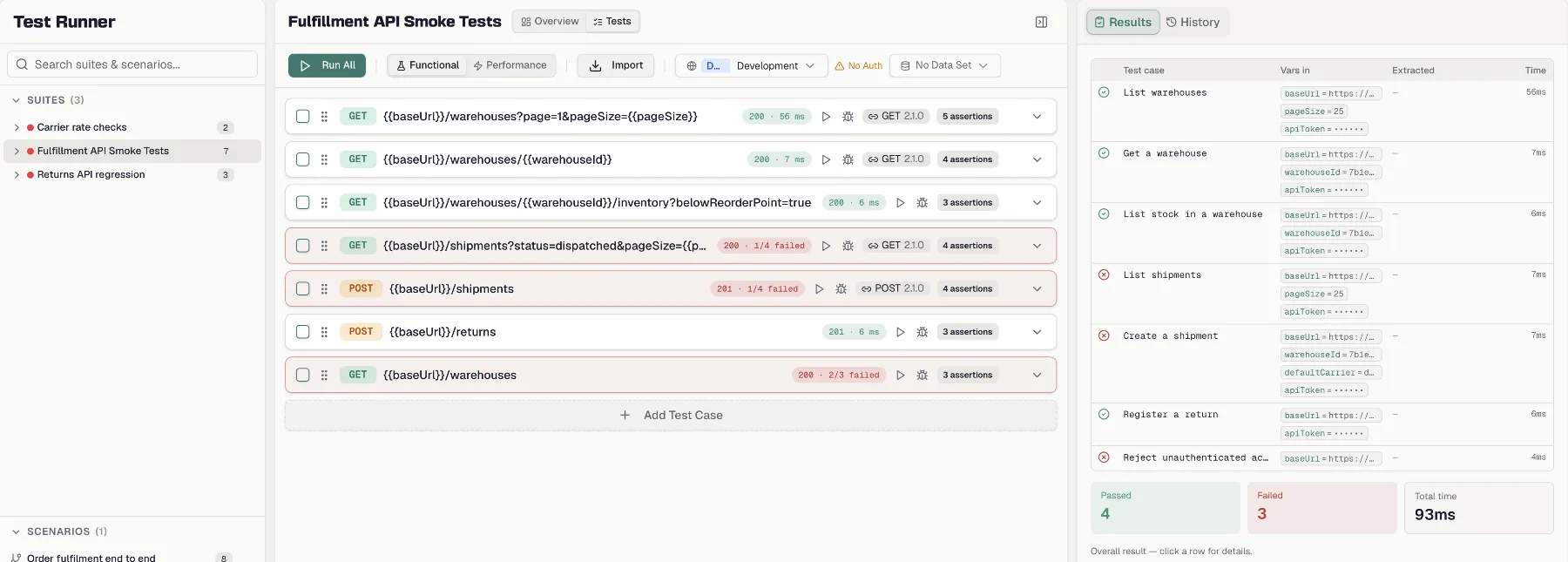The height and width of the screenshot is (562, 1568).
Task: Open linked GET 2.1.0 on first row
Action: point(896,116)
